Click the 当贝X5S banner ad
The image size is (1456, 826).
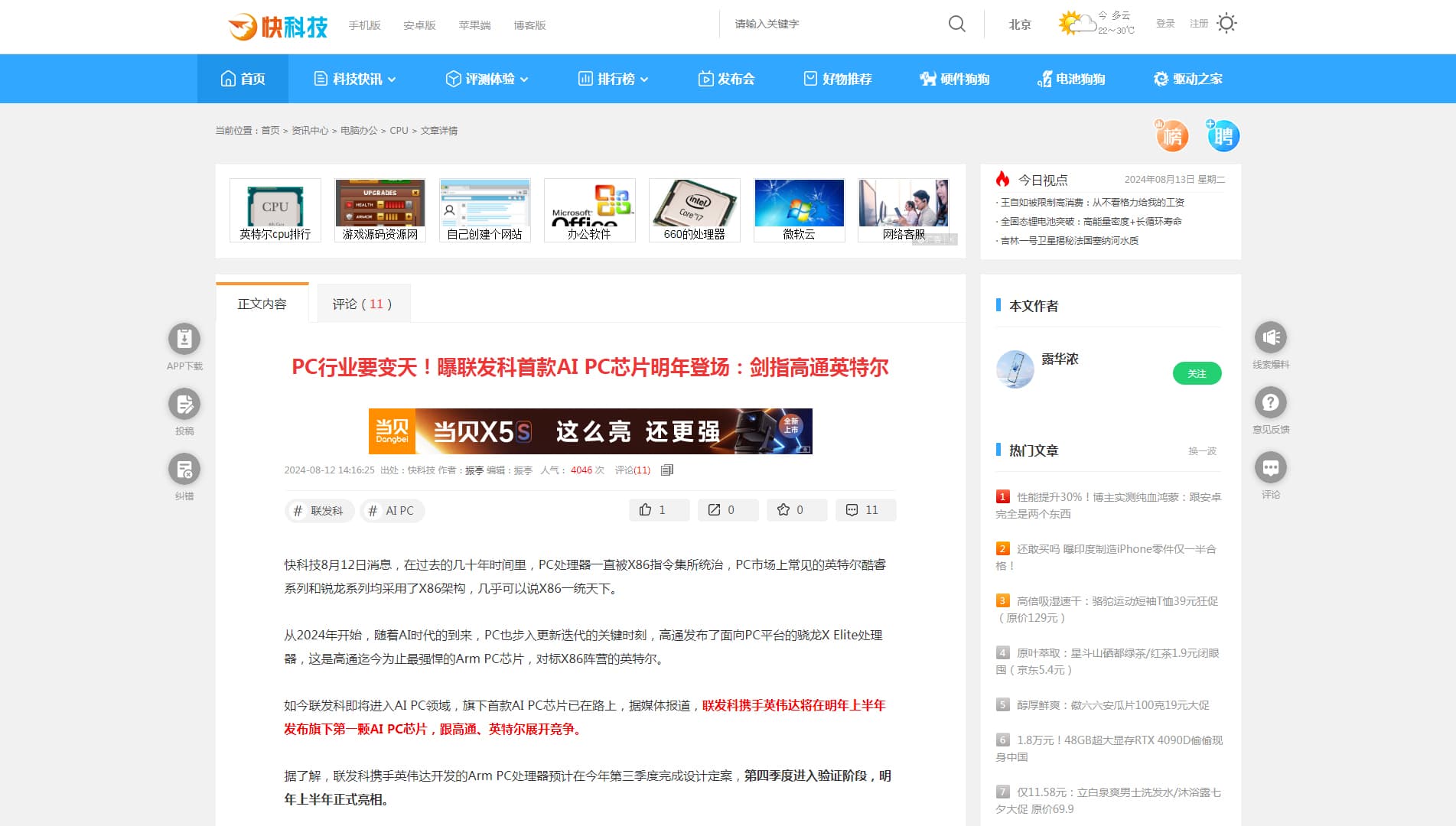coord(591,431)
